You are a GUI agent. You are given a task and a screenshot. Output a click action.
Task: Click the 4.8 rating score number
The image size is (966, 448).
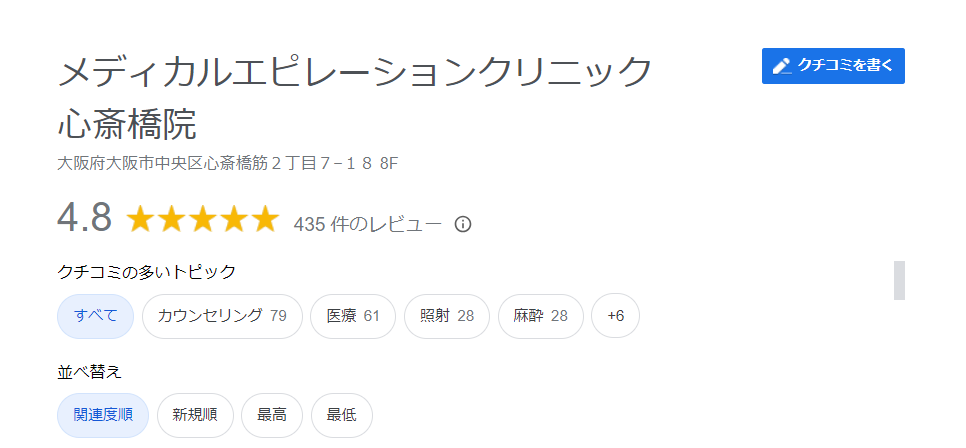coord(84,218)
